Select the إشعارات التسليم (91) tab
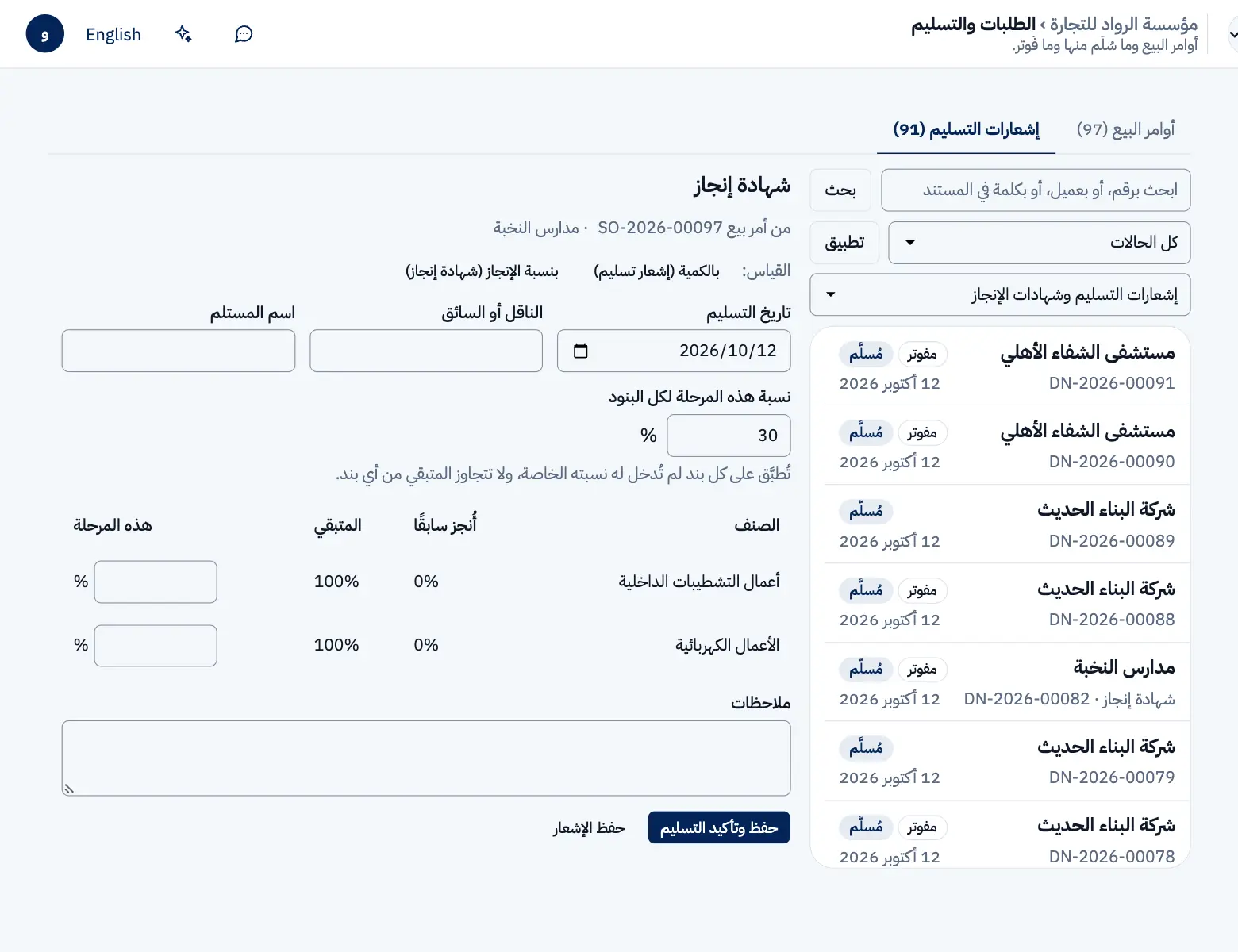The image size is (1238, 952). click(x=966, y=129)
